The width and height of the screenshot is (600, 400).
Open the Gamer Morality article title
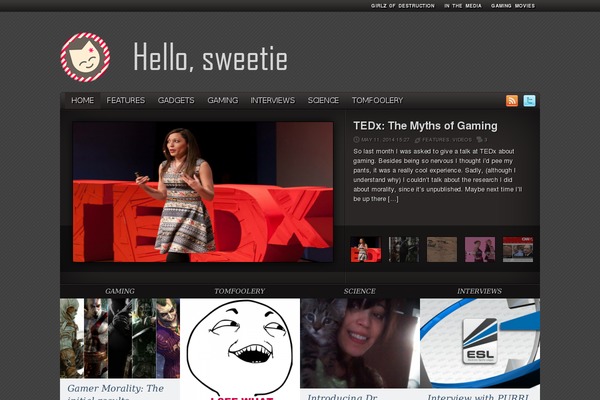[x=115, y=392]
